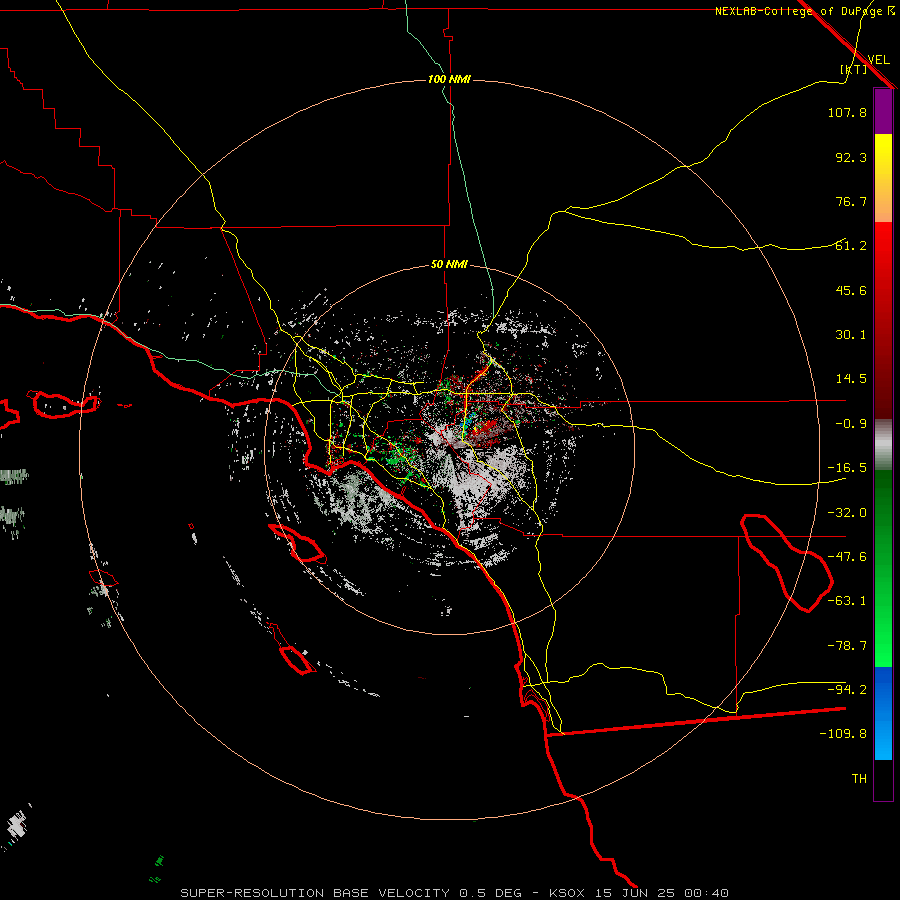
Task: Click the -109.8 velocity scale value
Action: click(843, 734)
